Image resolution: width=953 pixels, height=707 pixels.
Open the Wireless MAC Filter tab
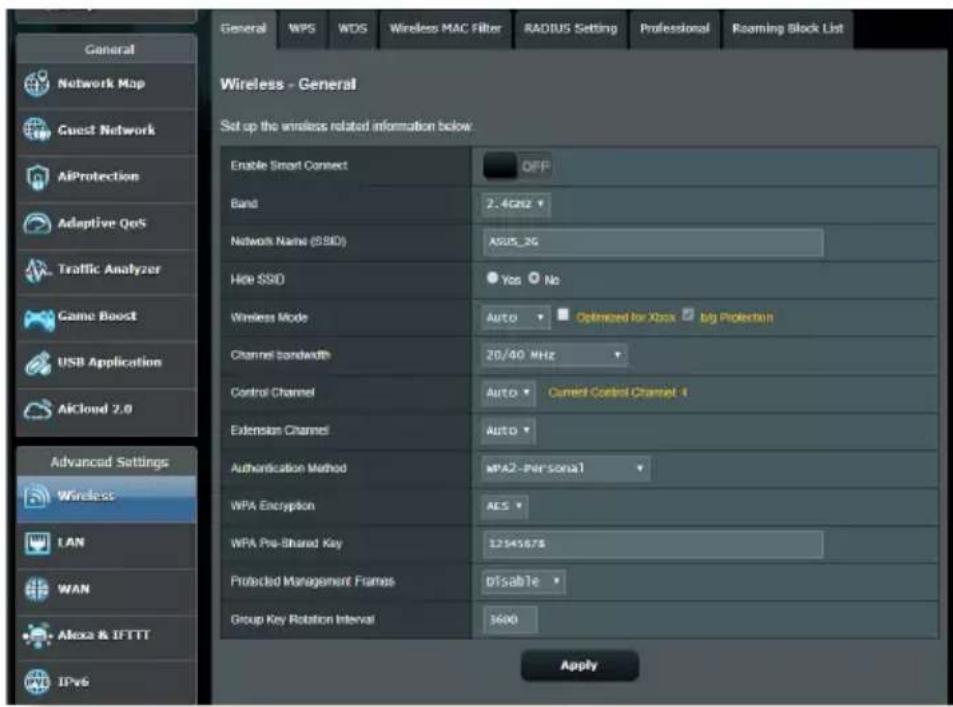(x=446, y=29)
